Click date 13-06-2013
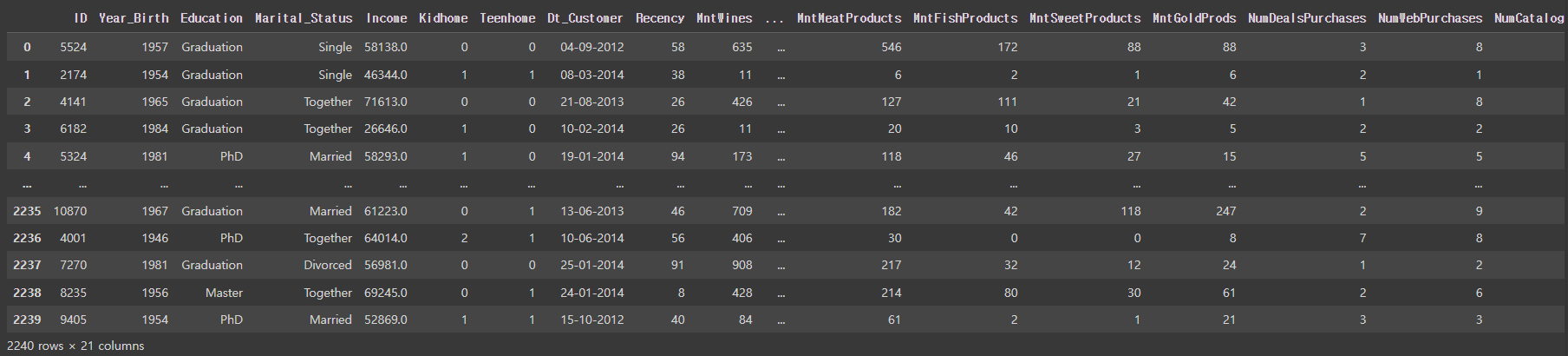 pos(592,211)
